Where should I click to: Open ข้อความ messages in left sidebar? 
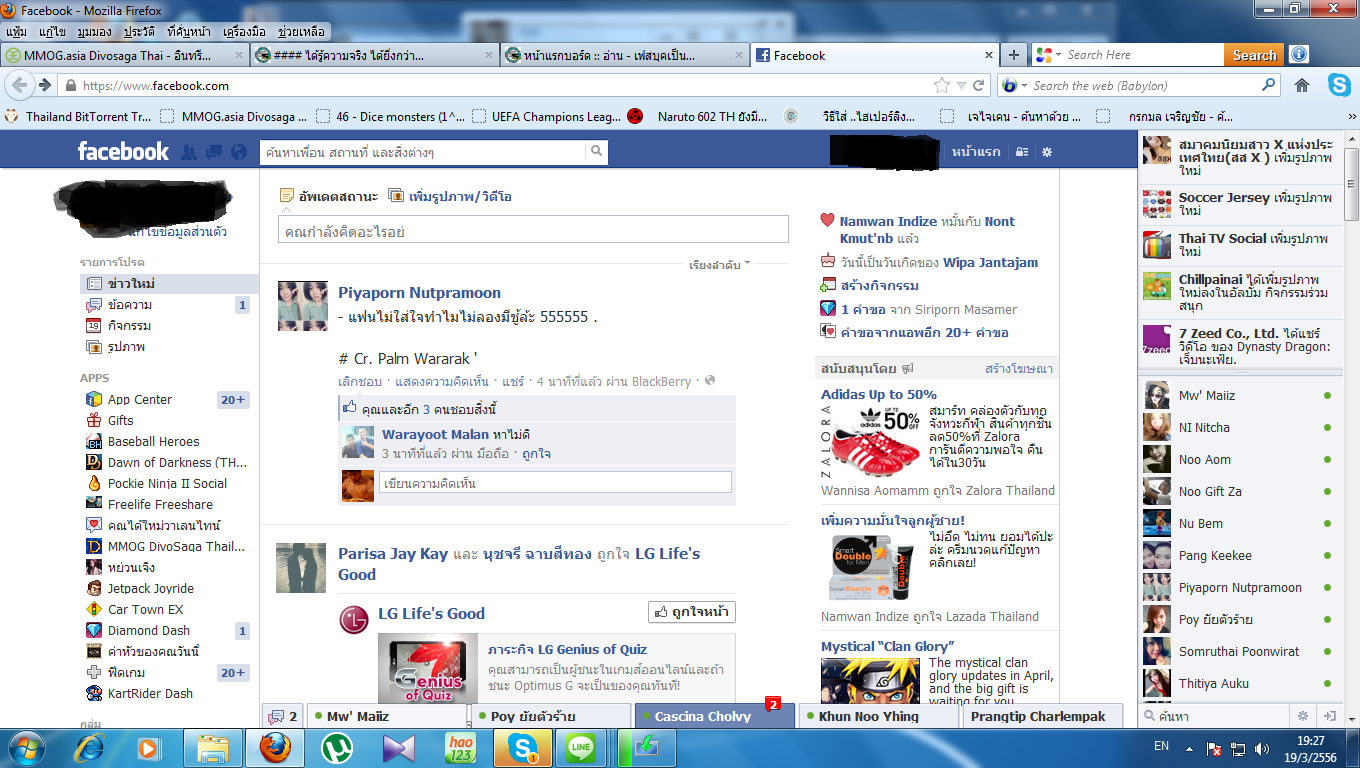coord(130,304)
